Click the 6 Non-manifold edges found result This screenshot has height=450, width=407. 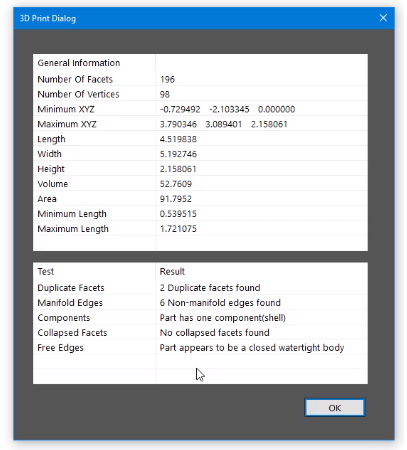(x=220, y=303)
